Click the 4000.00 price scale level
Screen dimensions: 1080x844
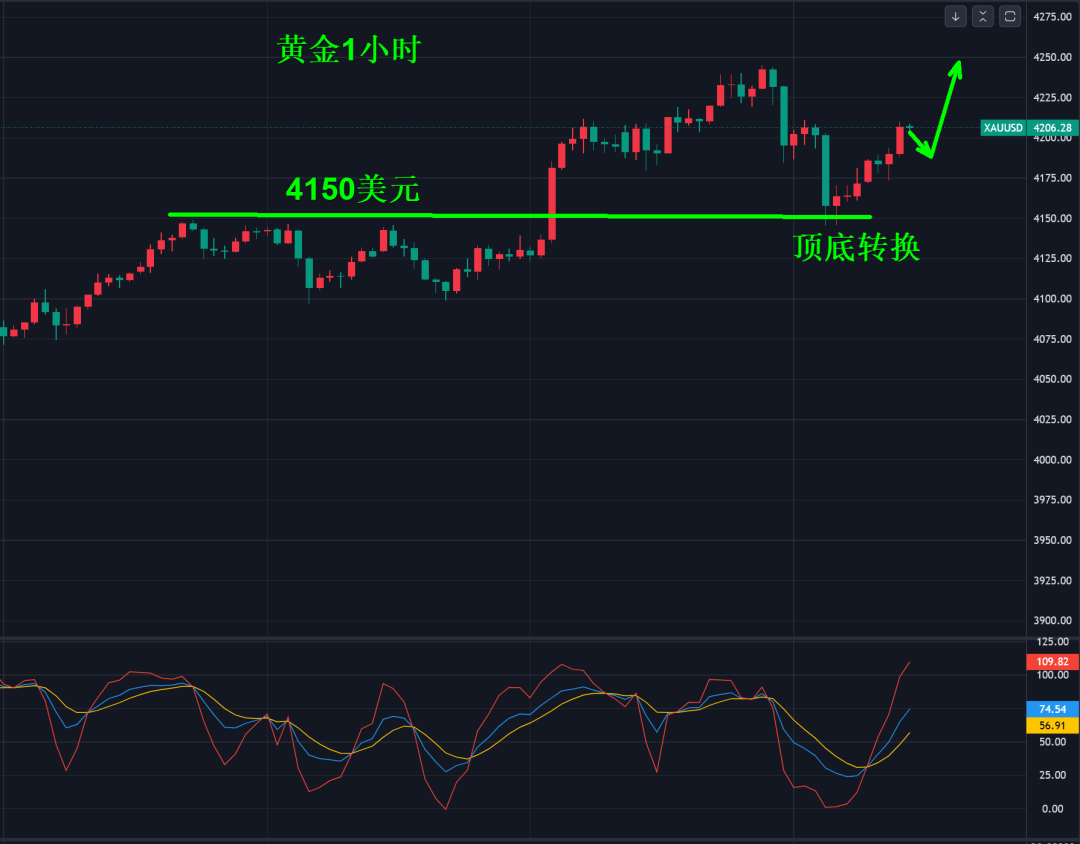[1052, 460]
